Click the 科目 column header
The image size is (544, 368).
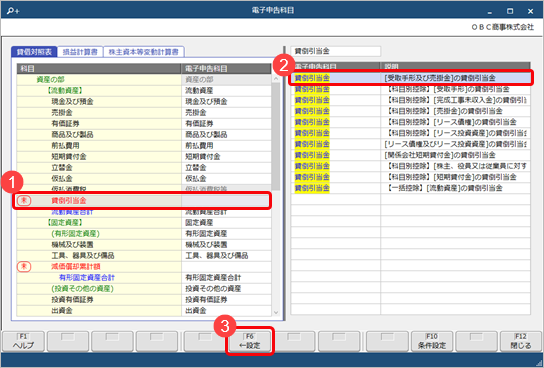(x=99, y=69)
